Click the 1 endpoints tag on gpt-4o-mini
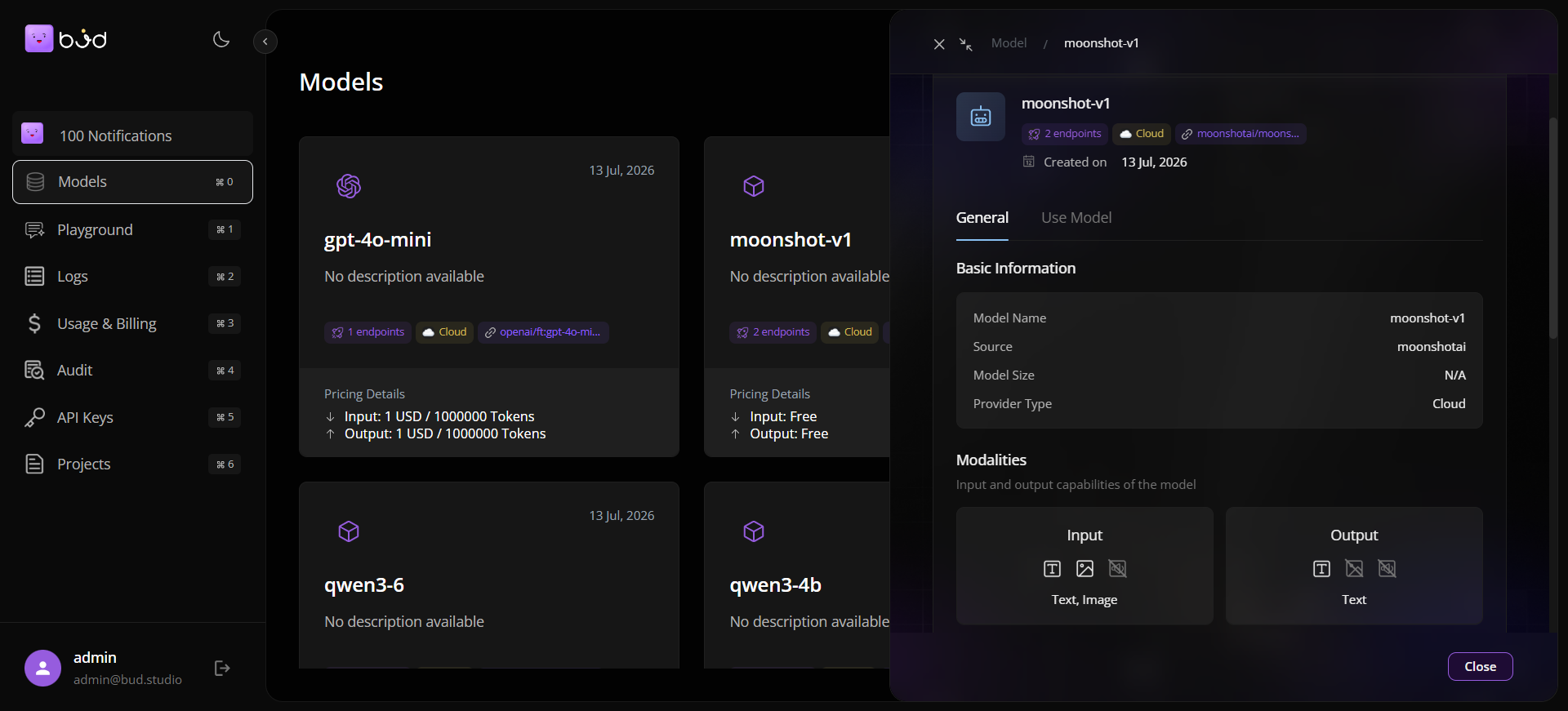Image resolution: width=1568 pixels, height=711 pixels. click(x=368, y=332)
